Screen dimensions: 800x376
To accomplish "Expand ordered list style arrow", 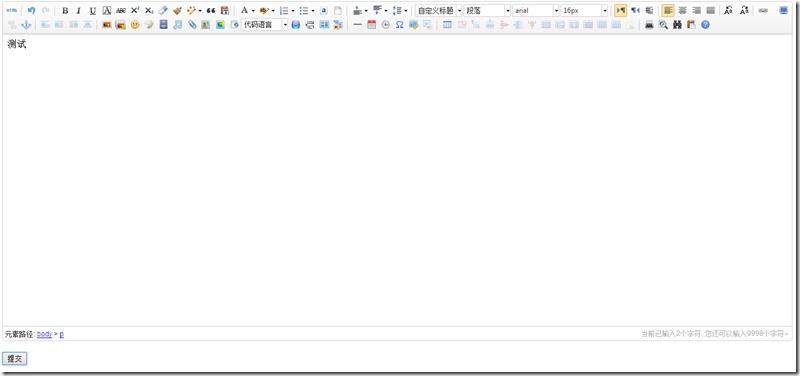I will pyautogui.click(x=293, y=10).
